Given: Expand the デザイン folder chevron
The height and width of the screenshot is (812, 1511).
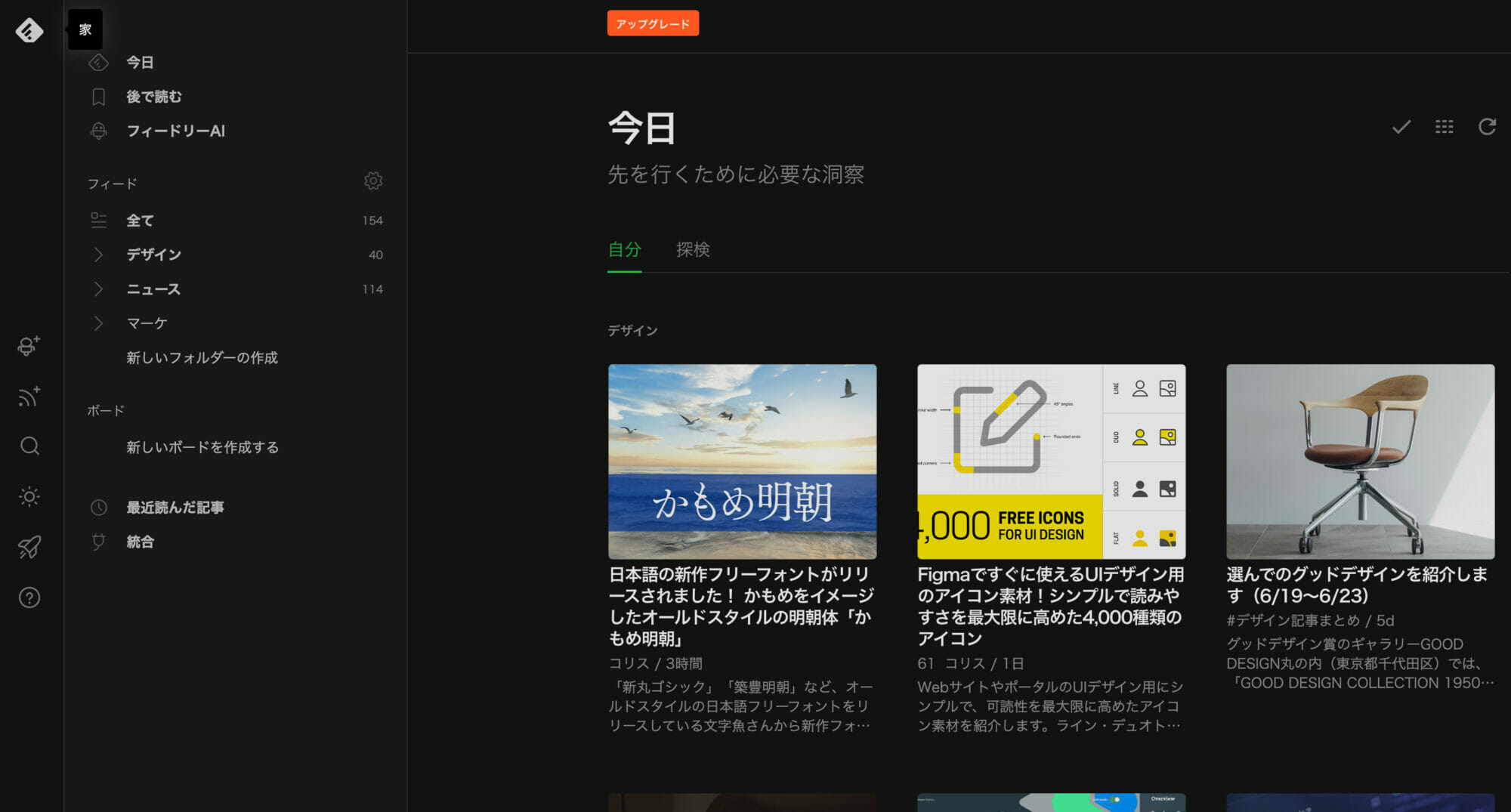Looking at the screenshot, I should (x=98, y=255).
